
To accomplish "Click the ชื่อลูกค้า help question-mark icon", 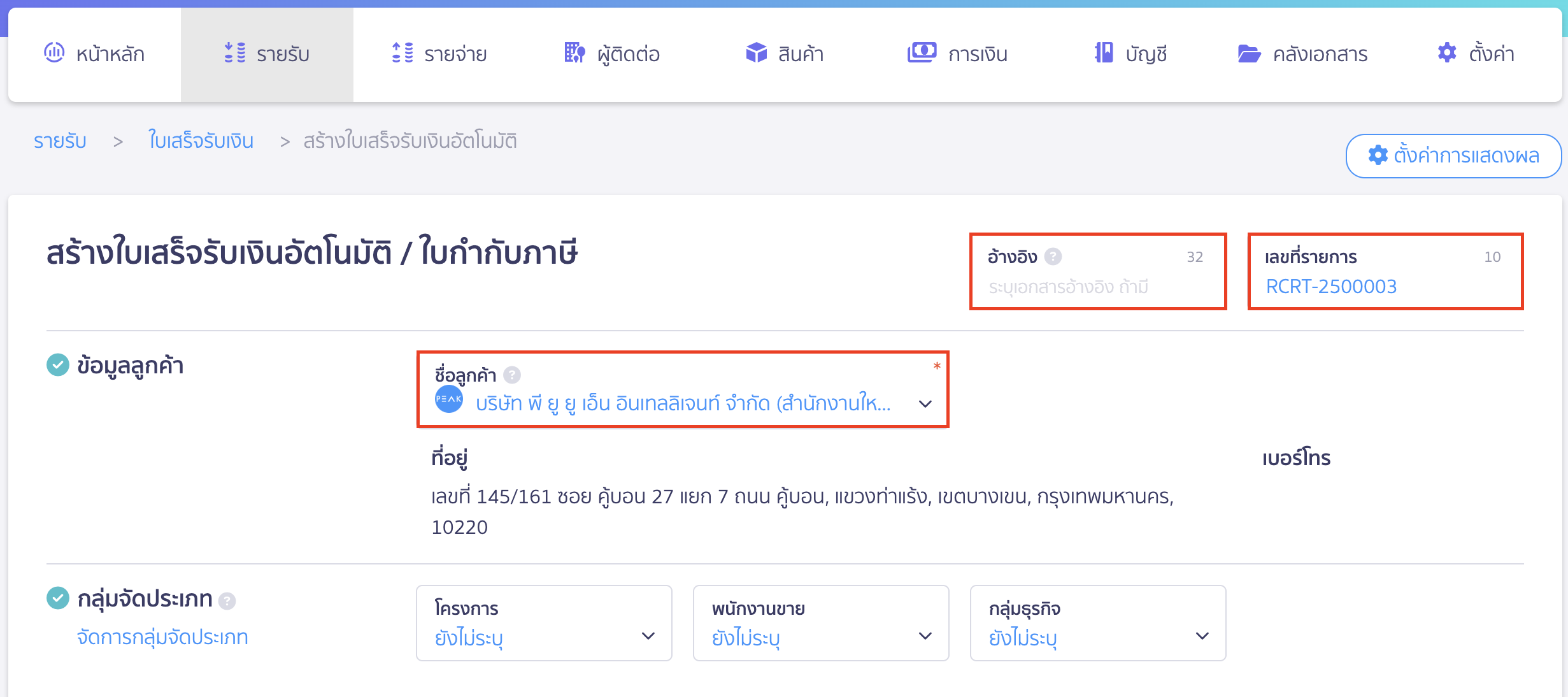I will [x=512, y=375].
